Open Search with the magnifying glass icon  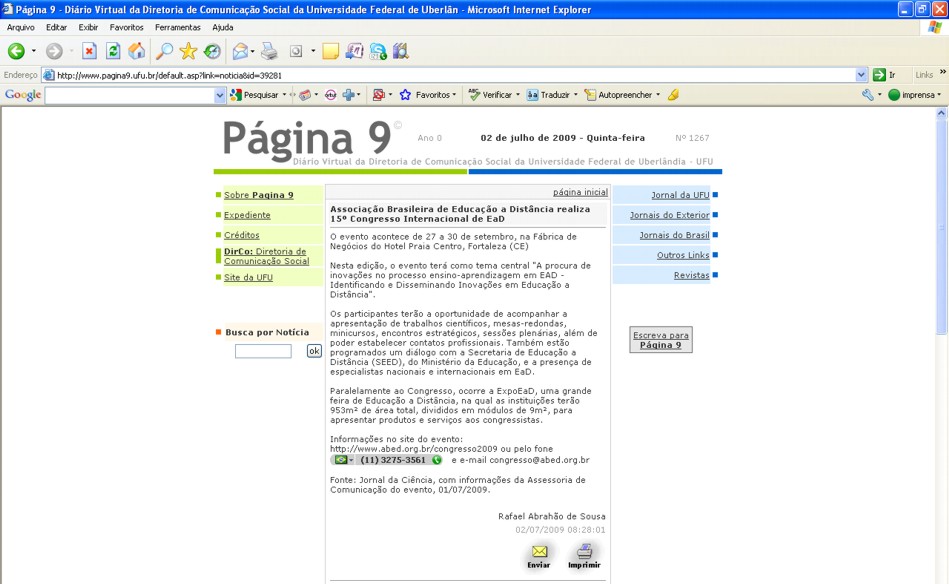point(164,51)
